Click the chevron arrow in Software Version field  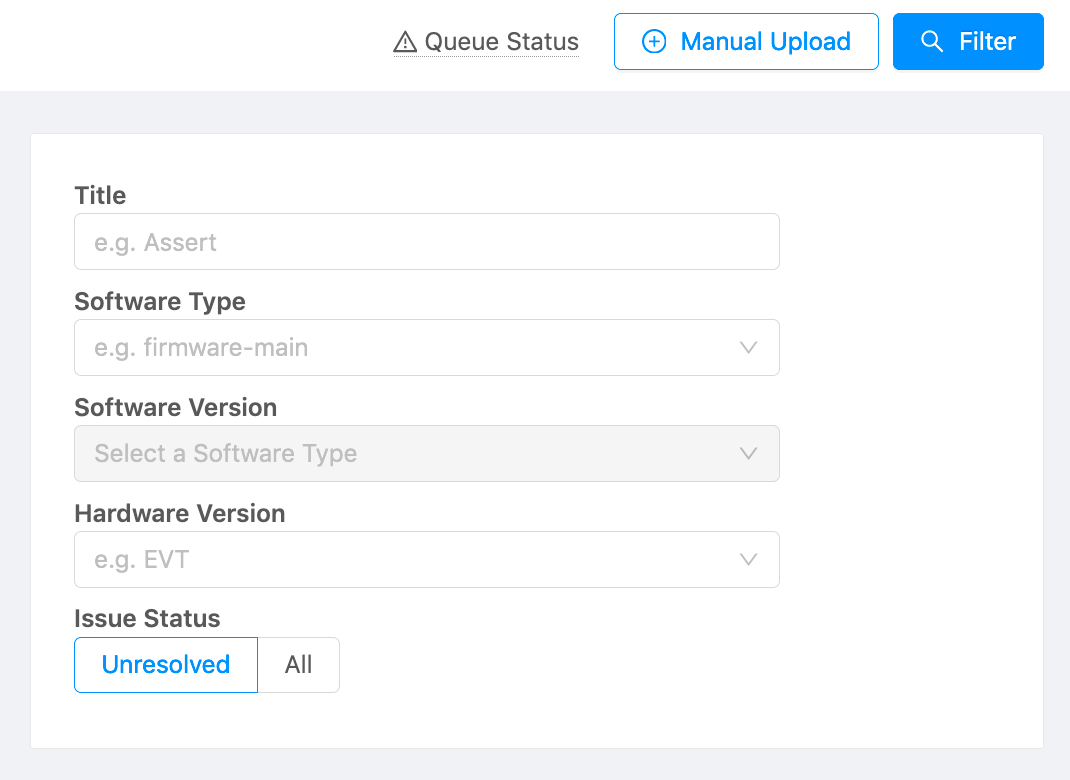[748, 454]
